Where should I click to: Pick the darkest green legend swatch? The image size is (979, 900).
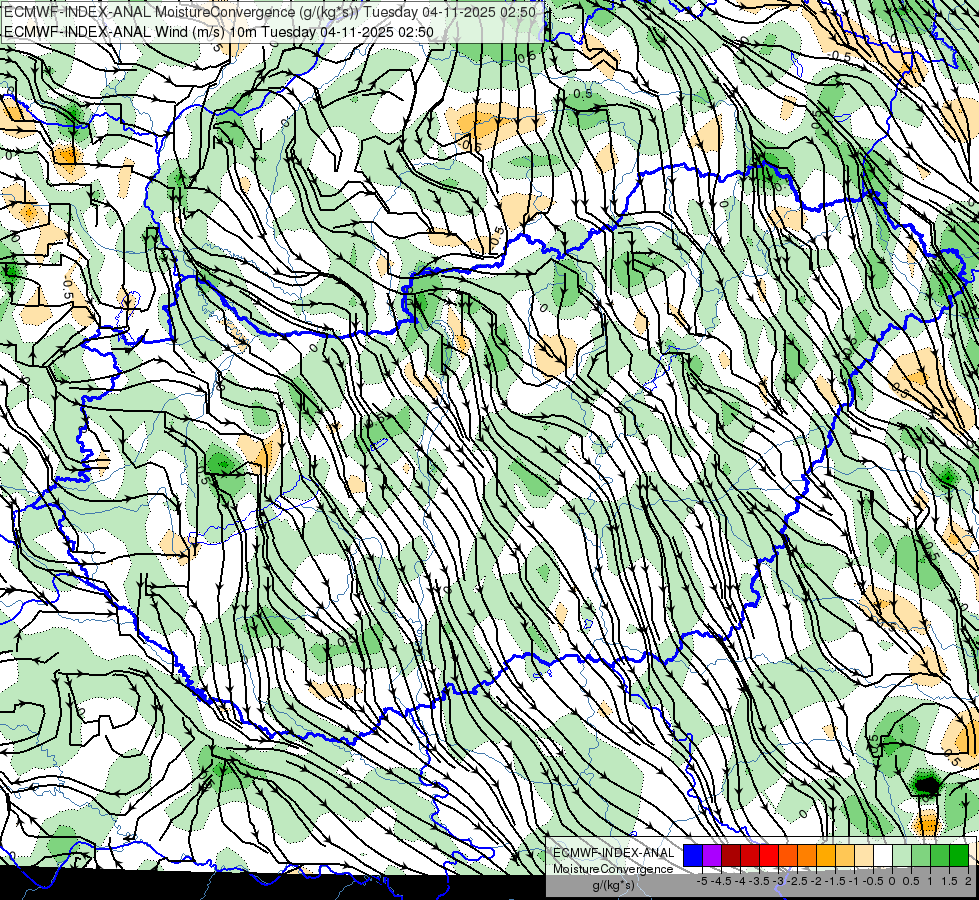[x=959, y=855]
